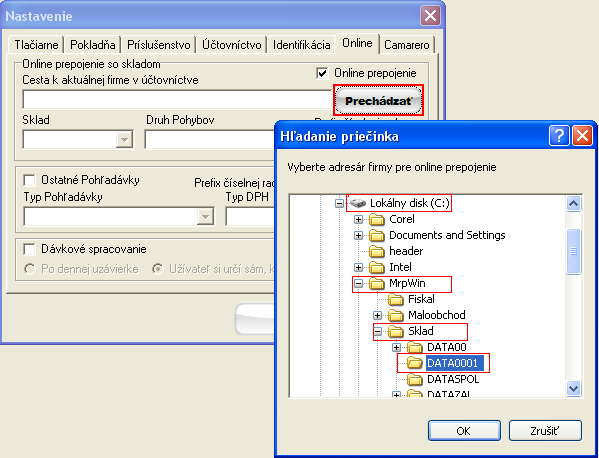This screenshot has height=458, width=599.
Task: Tick the Dávkové spracovanie checkbox
Action: pyautogui.click(x=29, y=249)
